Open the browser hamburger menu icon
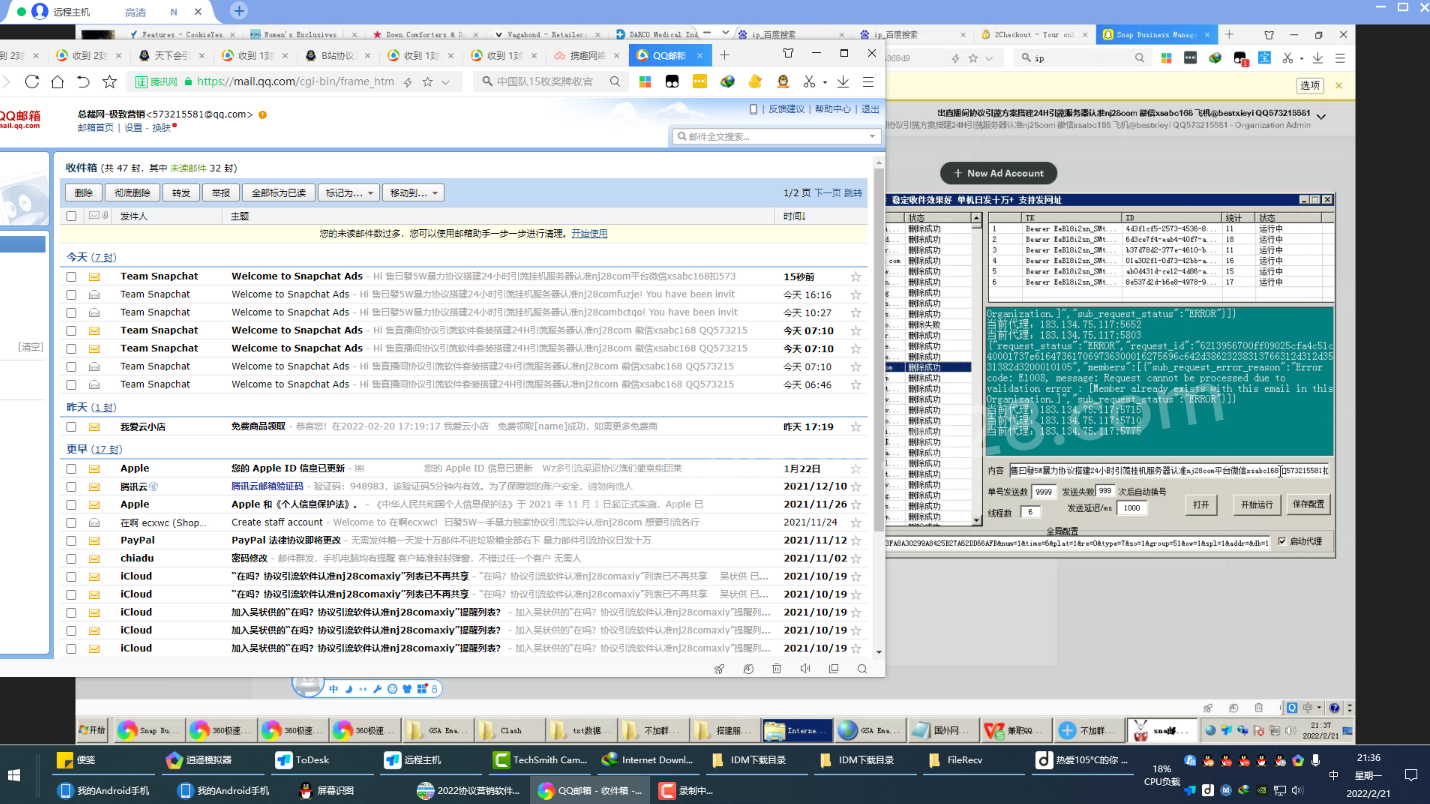 pos(868,82)
